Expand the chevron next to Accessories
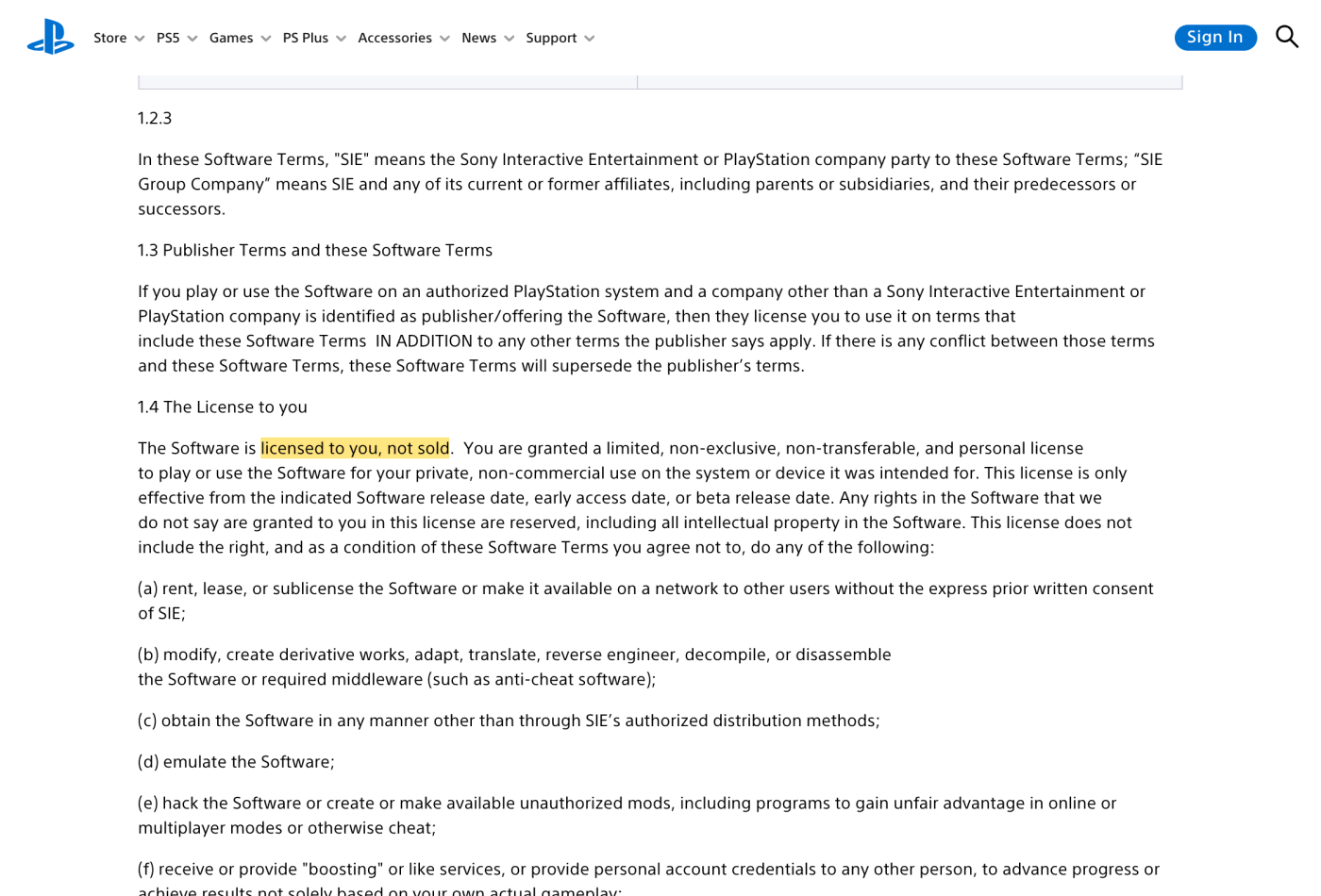This screenshot has height=896, width=1321. (x=445, y=39)
